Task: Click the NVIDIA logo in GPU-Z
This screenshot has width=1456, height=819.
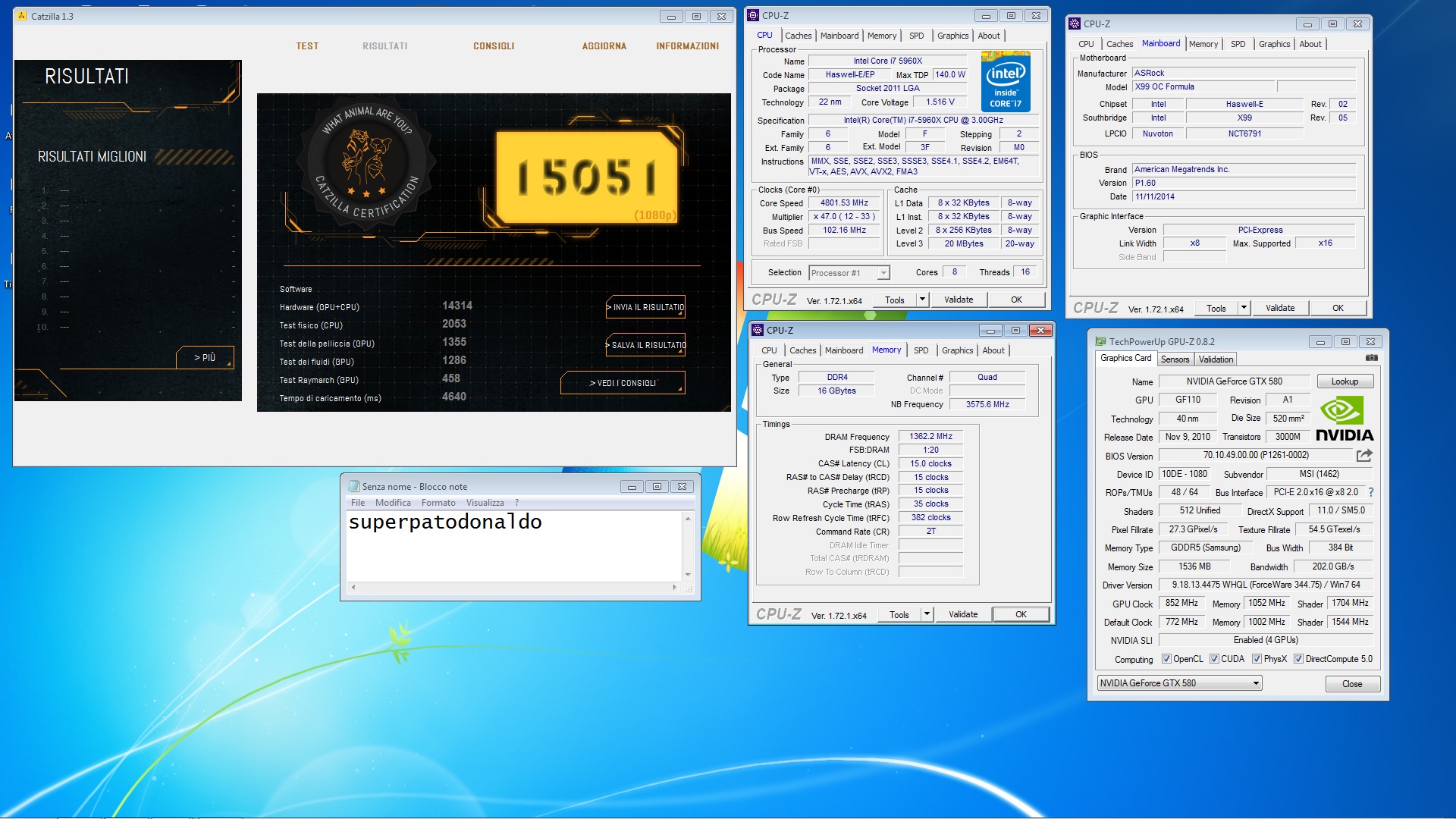Action: point(1345,419)
